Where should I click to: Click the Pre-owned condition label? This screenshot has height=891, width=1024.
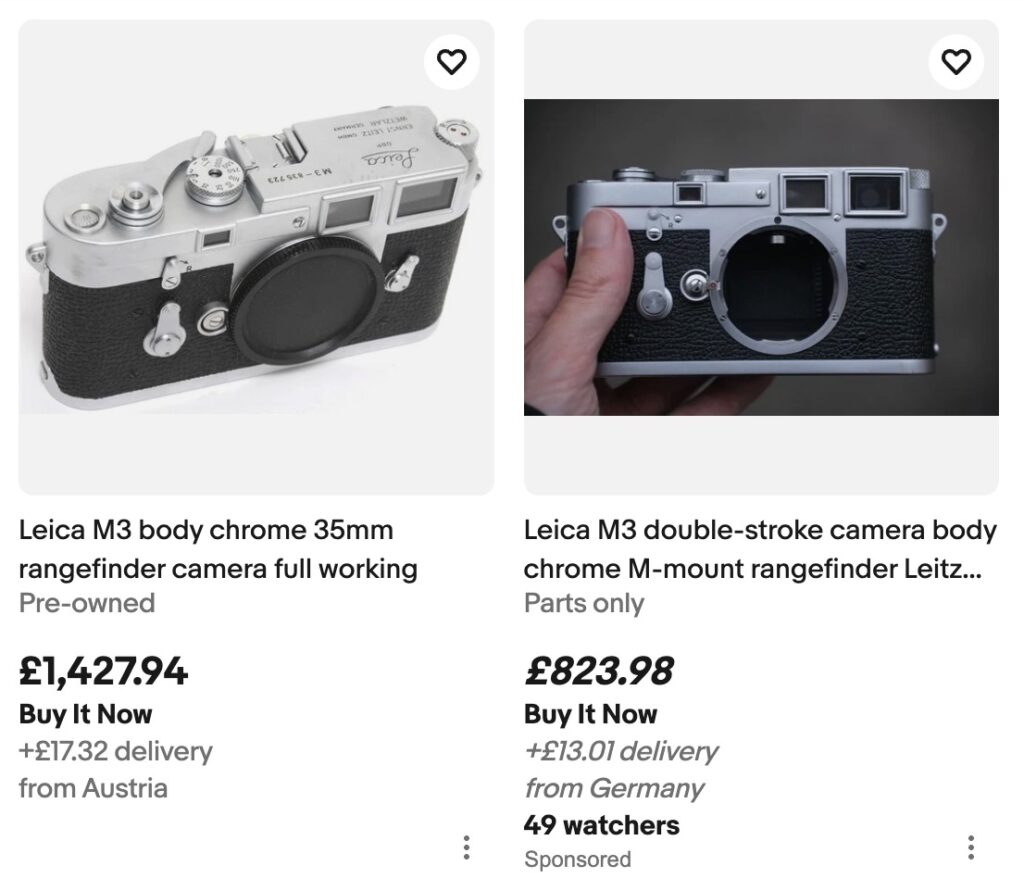[87, 603]
